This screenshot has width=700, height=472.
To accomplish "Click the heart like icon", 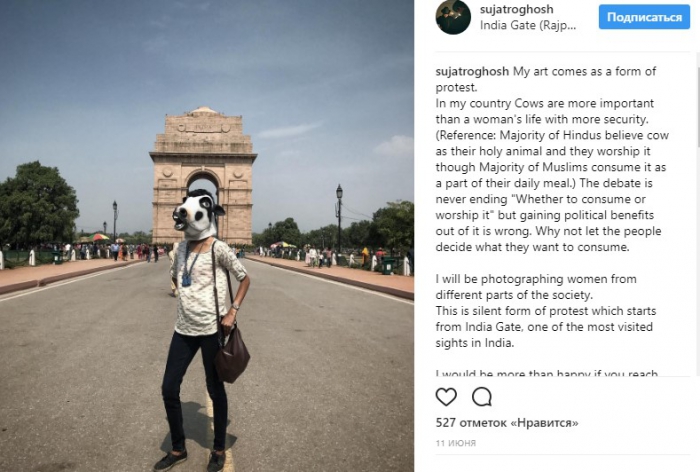I will point(446,397).
